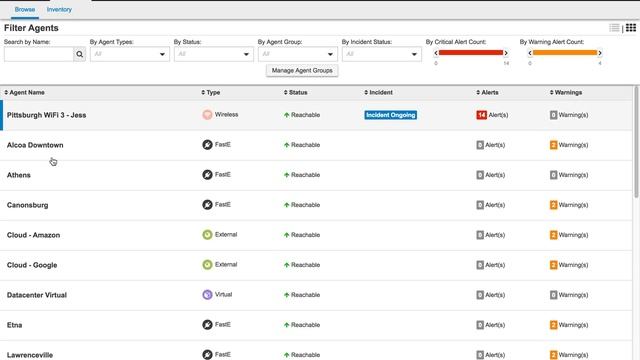Open Athens agent
Image resolution: width=640 pixels, height=360 pixels.
coord(19,175)
